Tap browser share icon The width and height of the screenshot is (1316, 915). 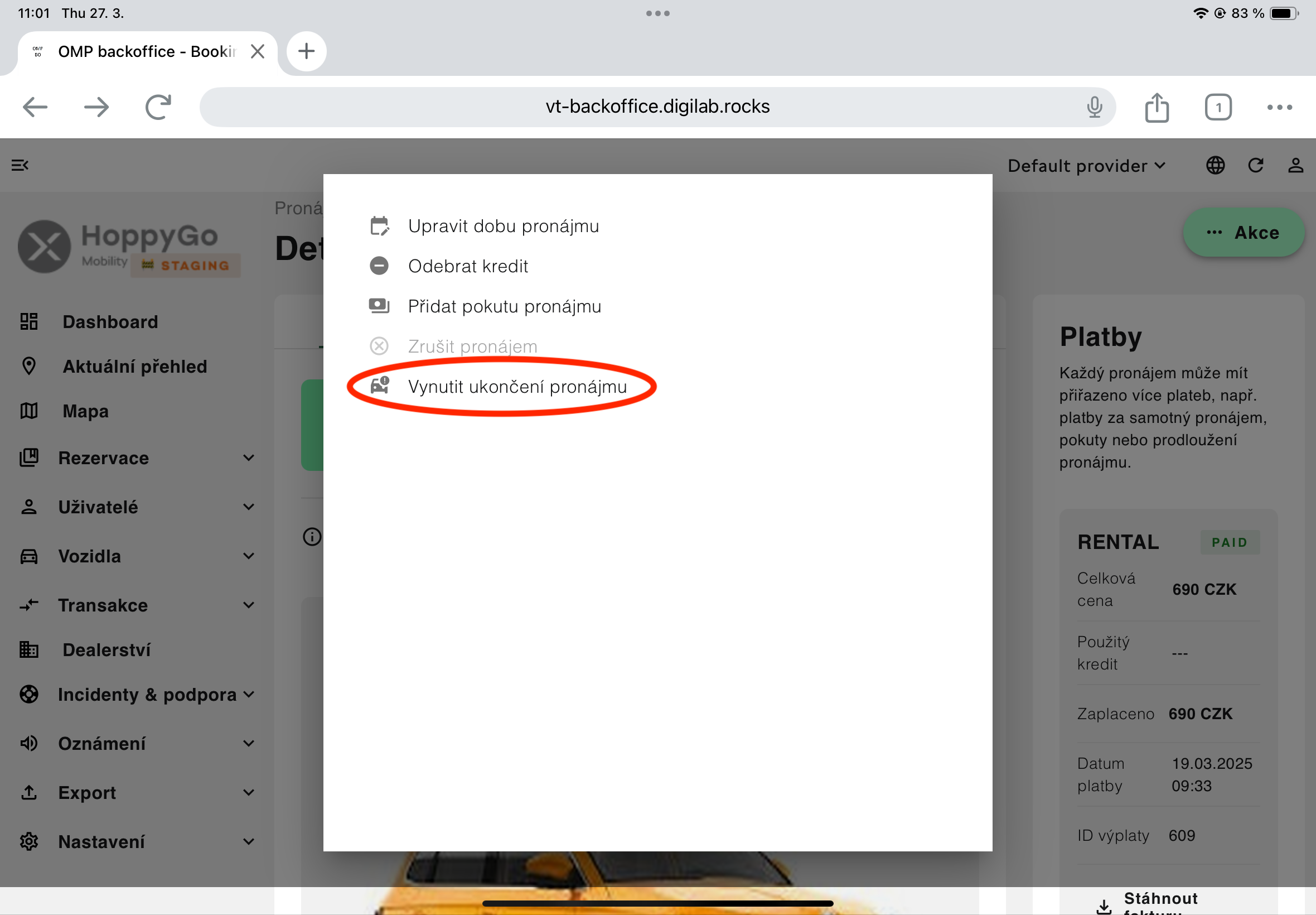(1157, 107)
